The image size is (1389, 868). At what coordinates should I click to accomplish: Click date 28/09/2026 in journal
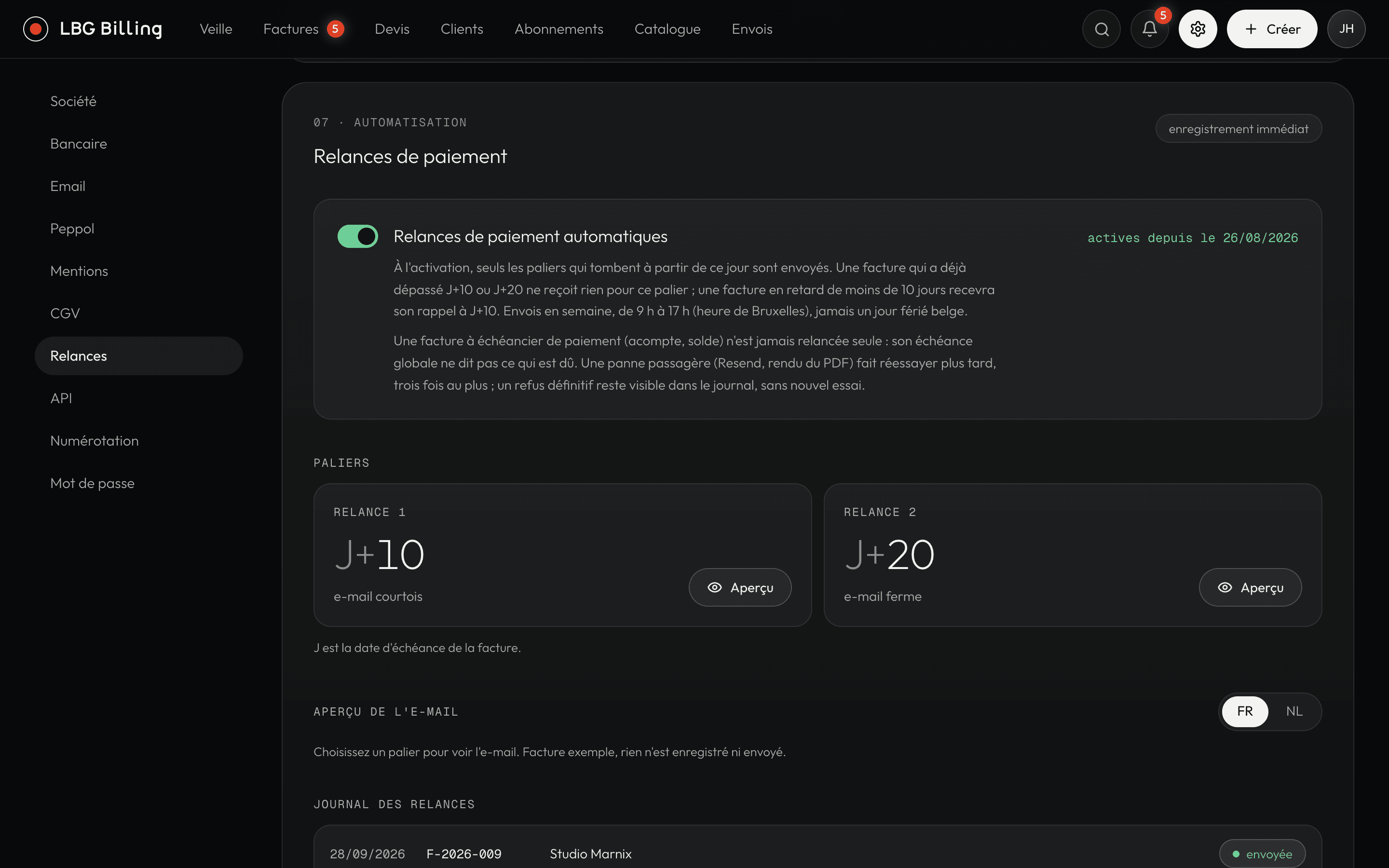(368, 854)
